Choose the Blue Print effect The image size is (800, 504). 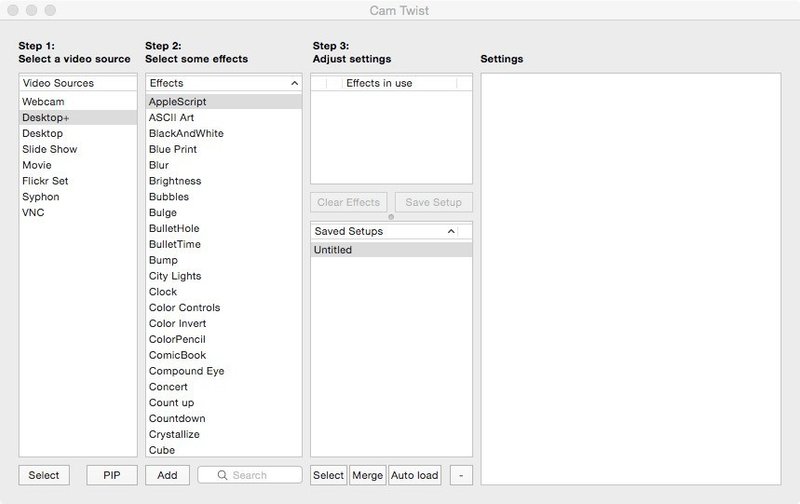point(223,149)
